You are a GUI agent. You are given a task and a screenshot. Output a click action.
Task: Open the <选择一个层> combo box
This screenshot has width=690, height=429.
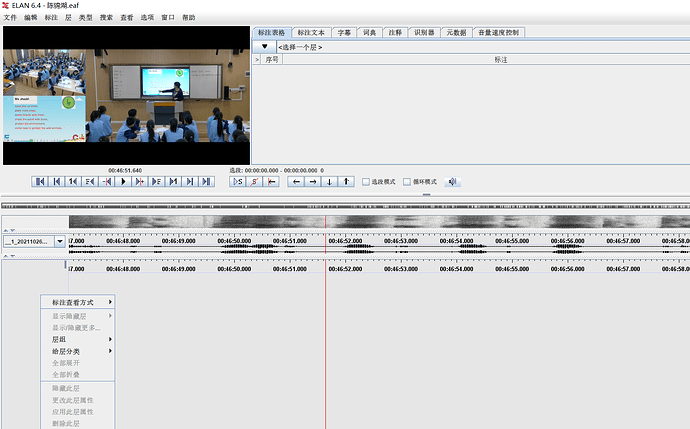(483, 47)
